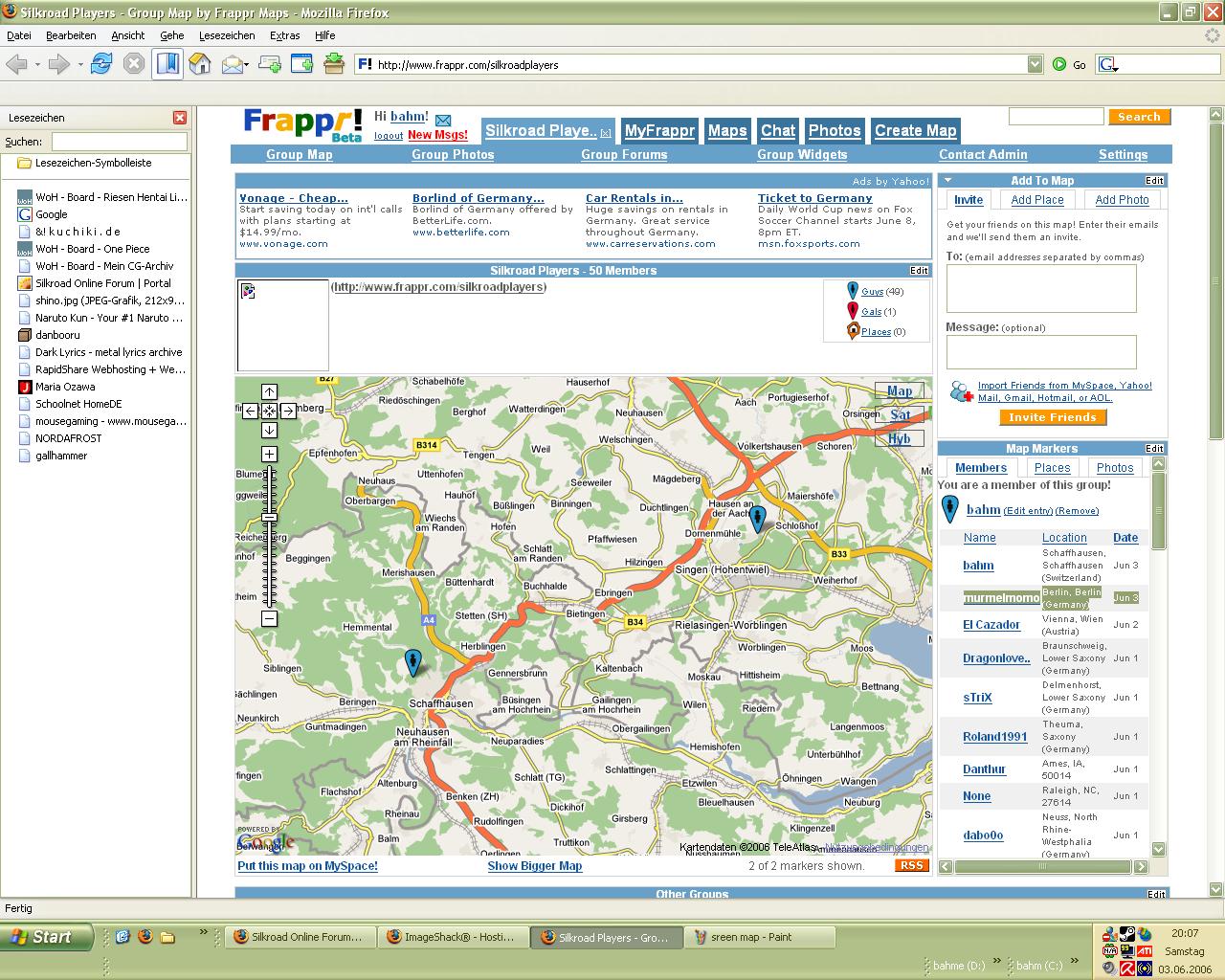Switch map to Hyb view
Image resolution: width=1225 pixels, height=980 pixels.
click(901, 439)
